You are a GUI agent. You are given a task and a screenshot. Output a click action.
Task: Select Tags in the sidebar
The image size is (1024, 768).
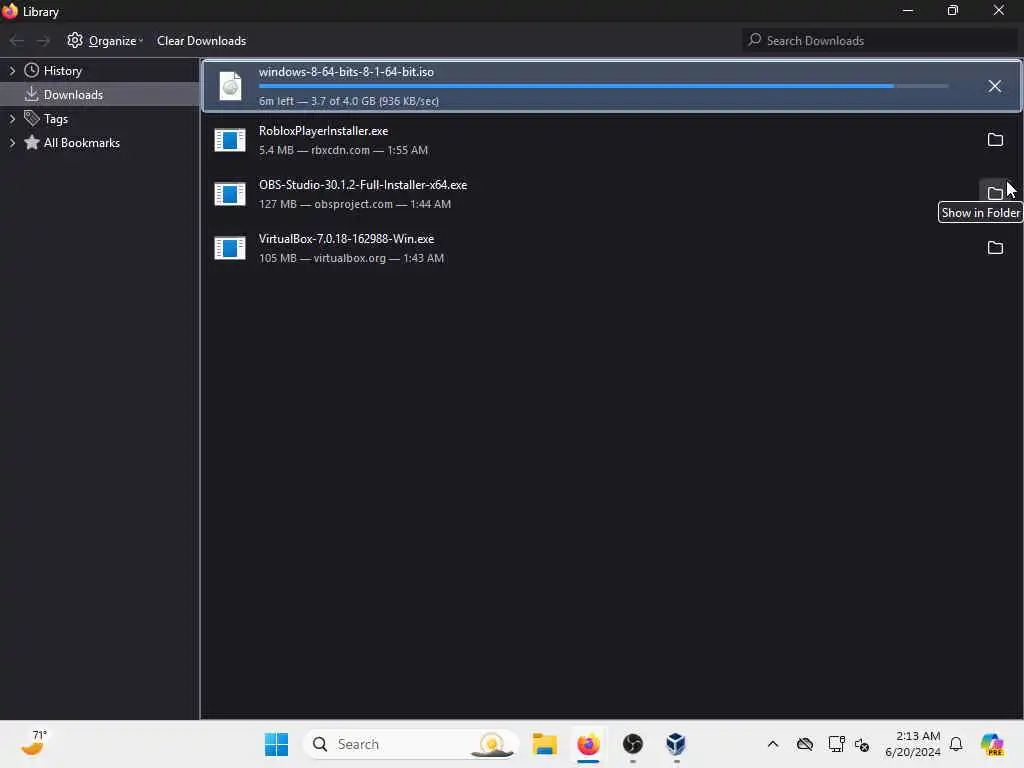click(x=56, y=119)
